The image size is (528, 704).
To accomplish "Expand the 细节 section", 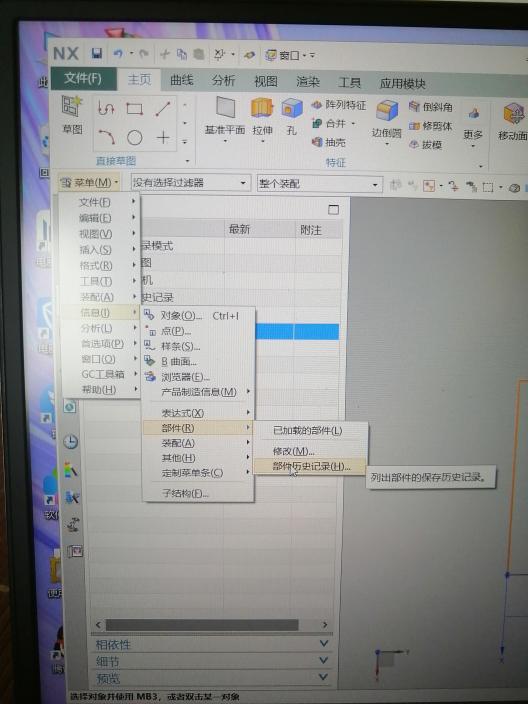I will click(x=212, y=661).
